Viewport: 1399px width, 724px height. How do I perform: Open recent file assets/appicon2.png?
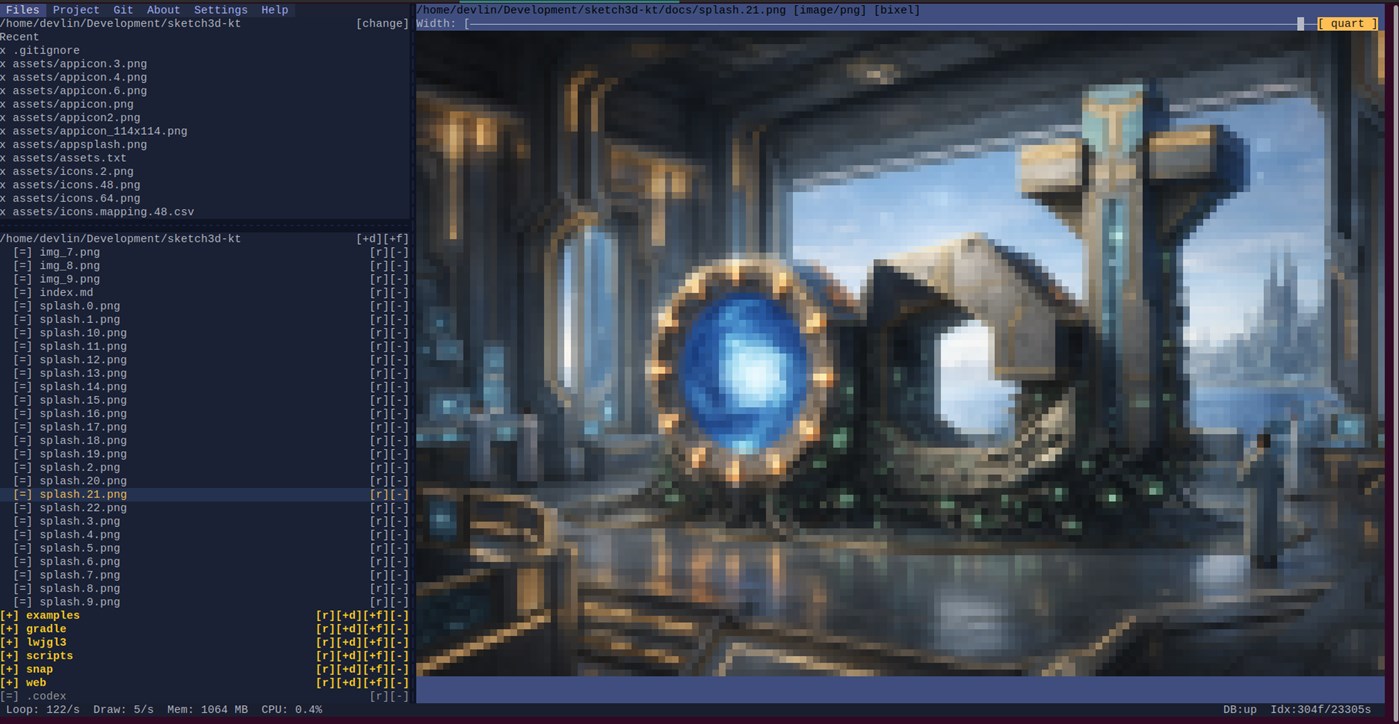76,118
